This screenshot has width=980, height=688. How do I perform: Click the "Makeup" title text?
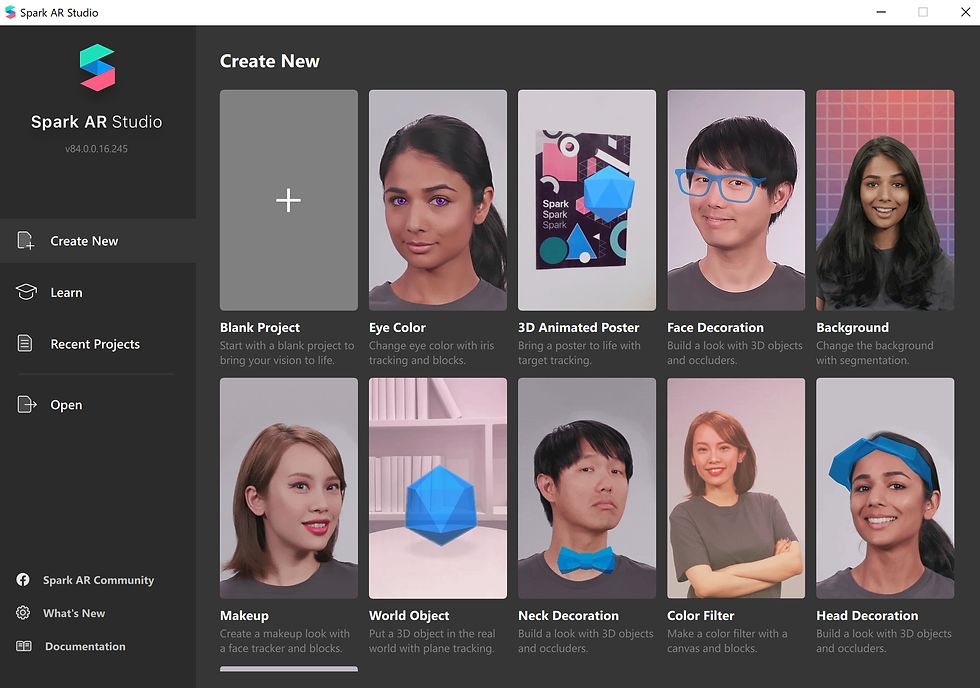click(244, 616)
